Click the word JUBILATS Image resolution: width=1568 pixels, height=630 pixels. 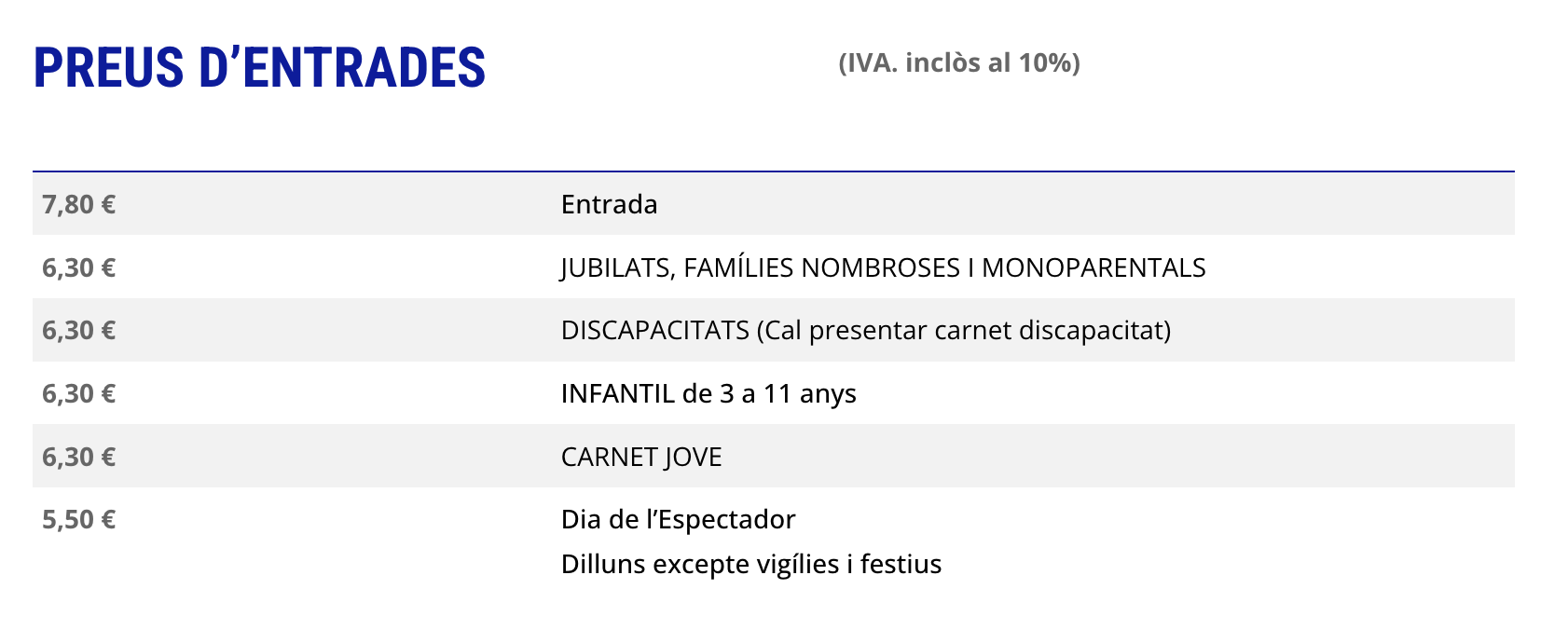click(615, 267)
